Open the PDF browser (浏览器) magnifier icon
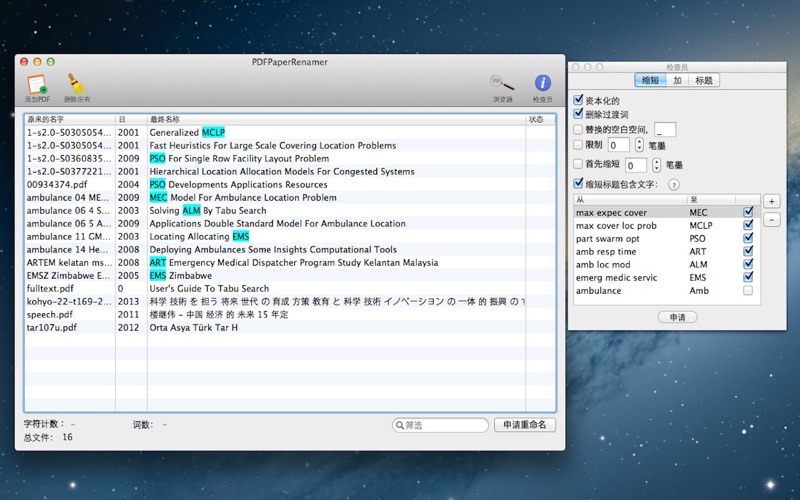Screen dimensions: 800x500 502,85
